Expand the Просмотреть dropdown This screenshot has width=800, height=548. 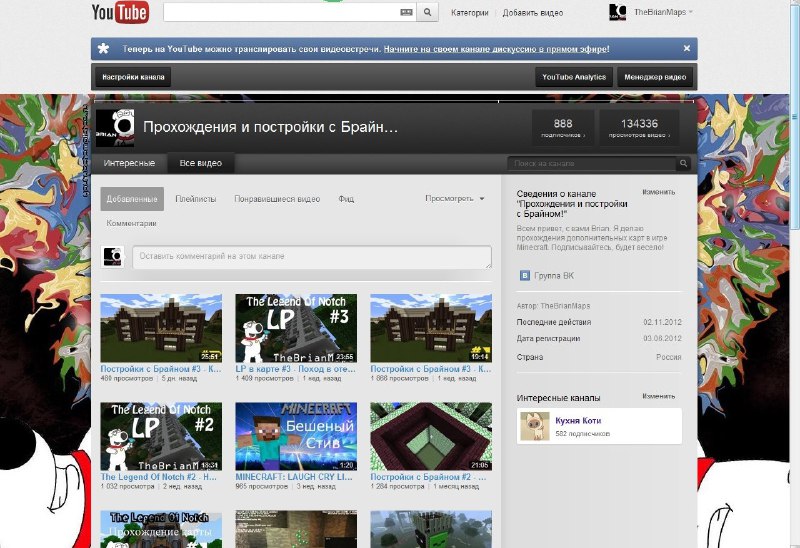(x=455, y=199)
